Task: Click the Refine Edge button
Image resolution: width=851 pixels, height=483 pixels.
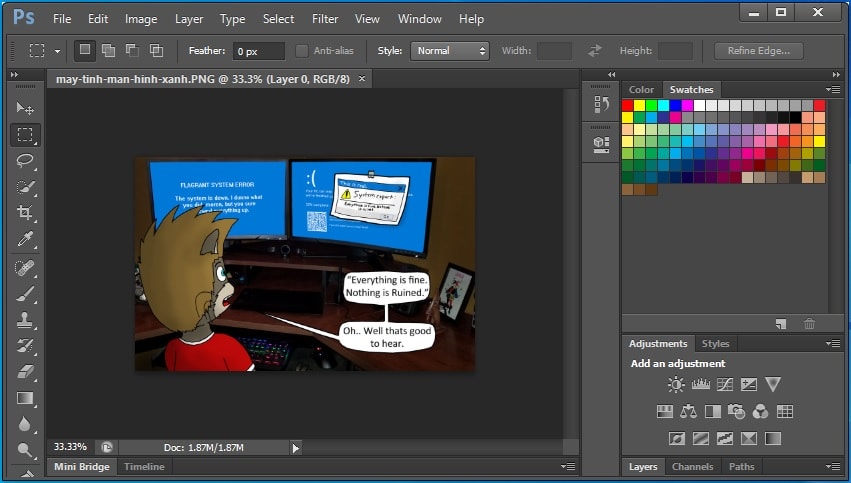Action: pos(759,51)
